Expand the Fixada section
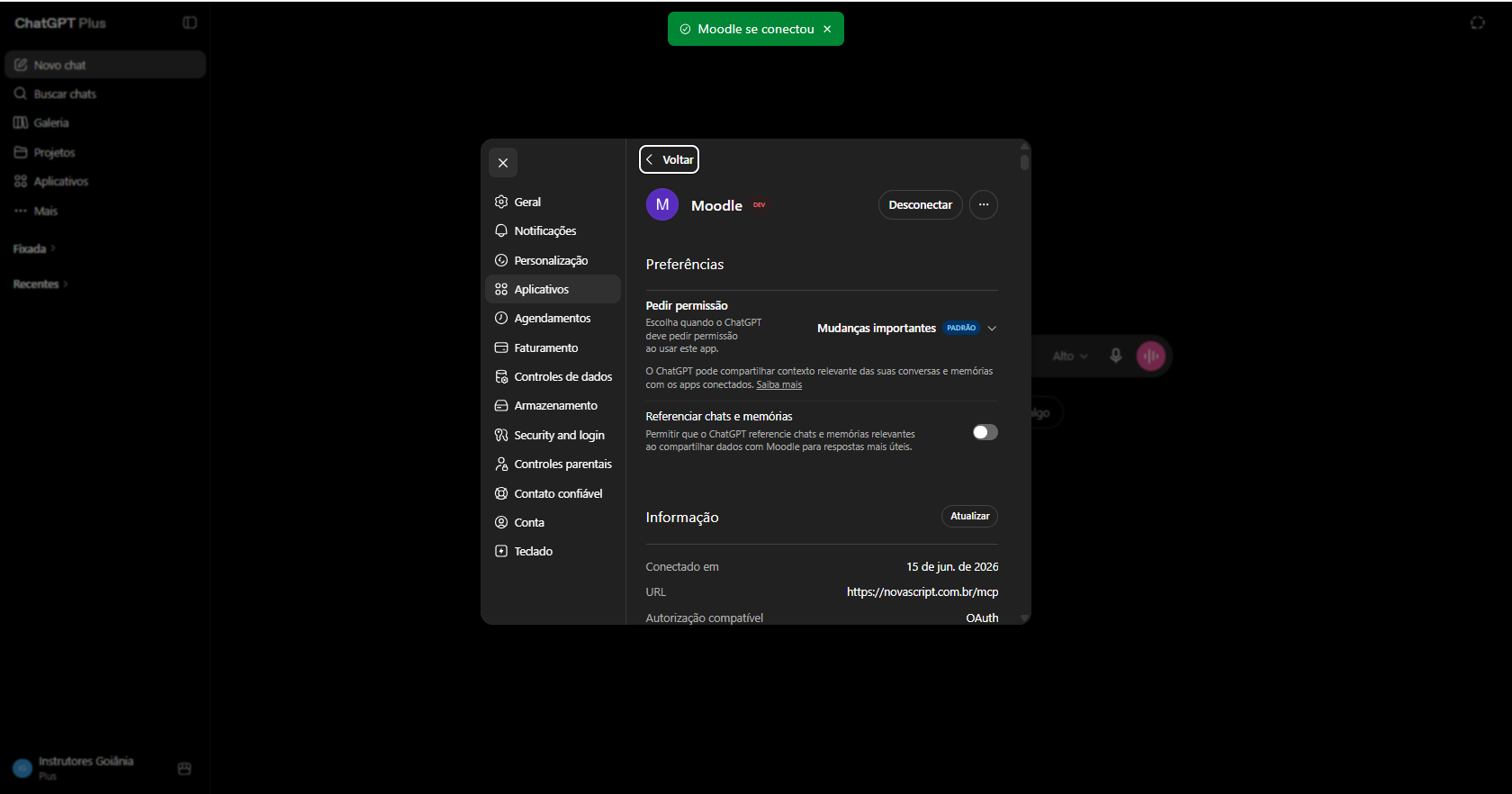Image resolution: width=1512 pixels, height=794 pixels. 34,248
